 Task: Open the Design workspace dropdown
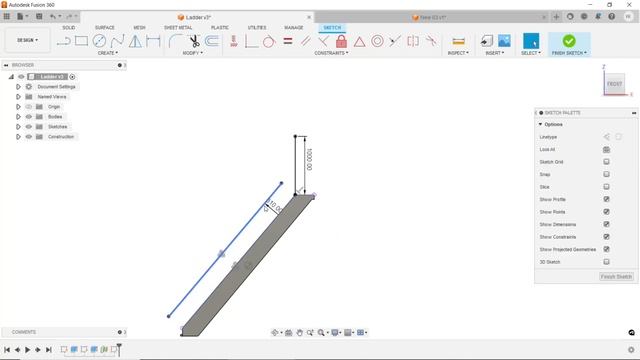(x=27, y=40)
